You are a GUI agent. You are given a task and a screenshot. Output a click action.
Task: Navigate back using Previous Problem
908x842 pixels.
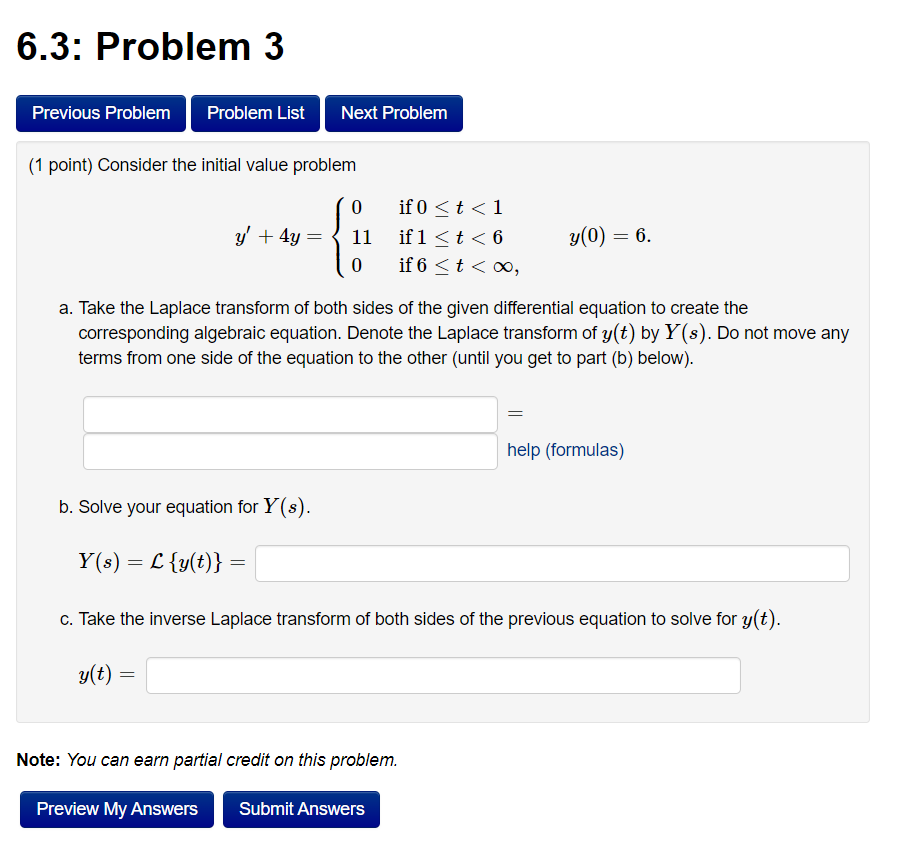[100, 113]
